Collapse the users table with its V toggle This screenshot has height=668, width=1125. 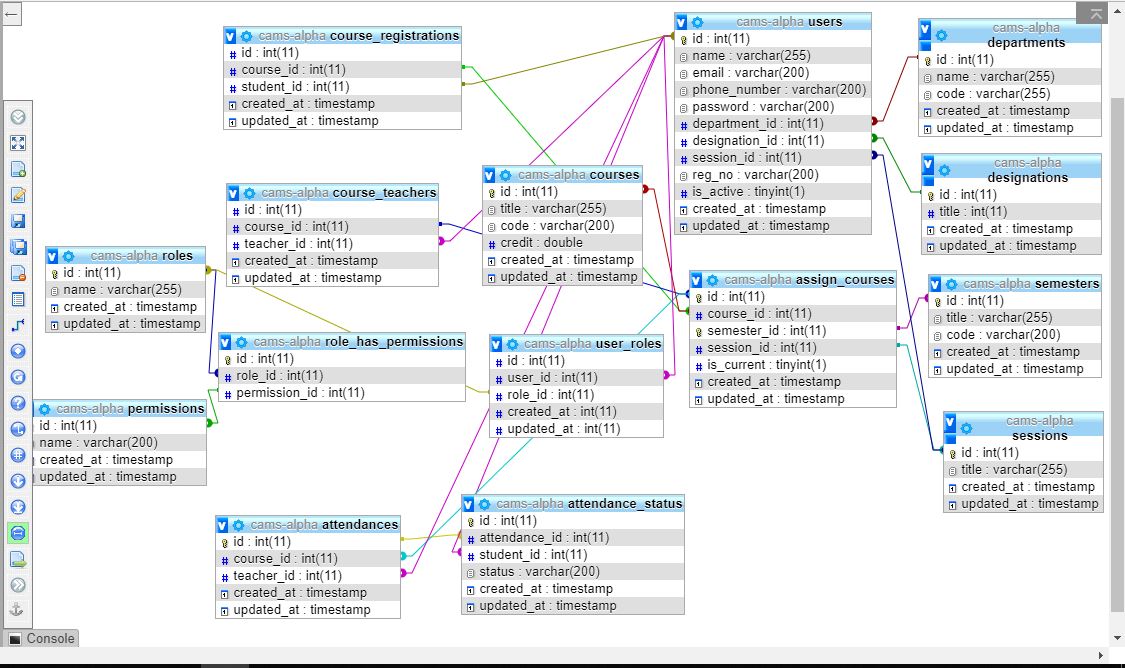pyautogui.click(x=682, y=22)
